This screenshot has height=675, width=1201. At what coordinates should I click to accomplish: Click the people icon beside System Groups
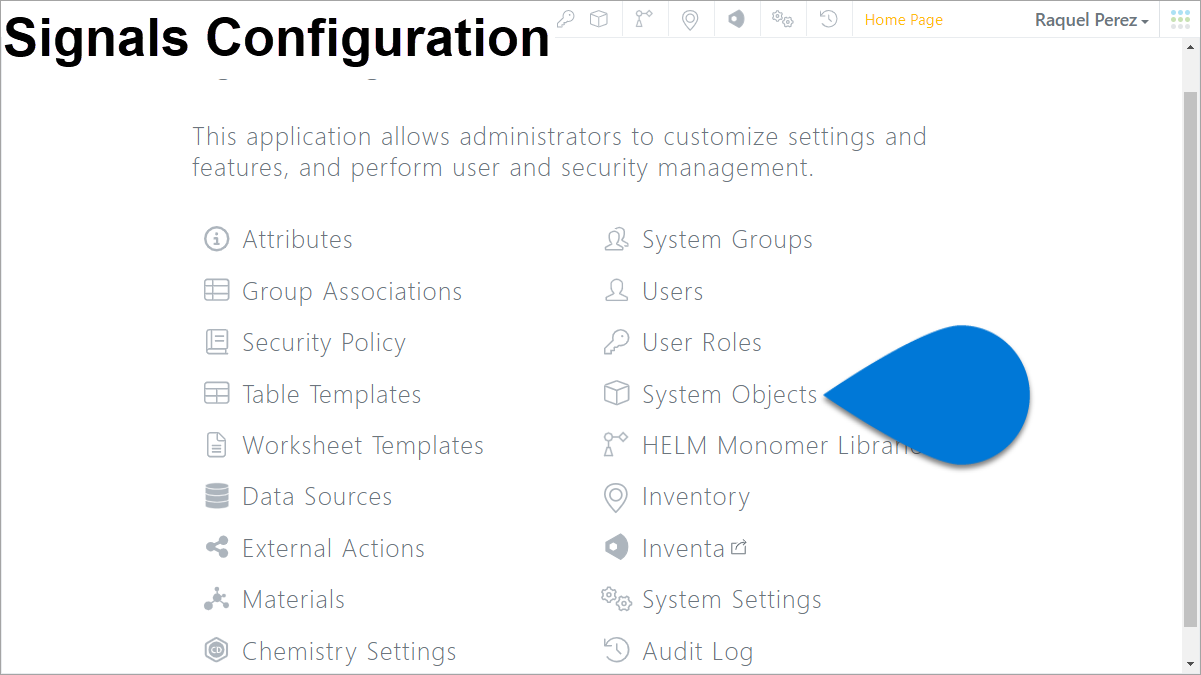pos(616,239)
